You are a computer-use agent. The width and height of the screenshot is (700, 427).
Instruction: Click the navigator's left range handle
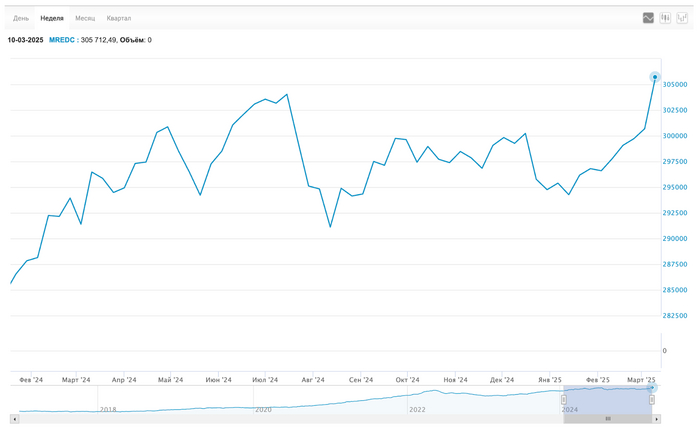point(564,400)
